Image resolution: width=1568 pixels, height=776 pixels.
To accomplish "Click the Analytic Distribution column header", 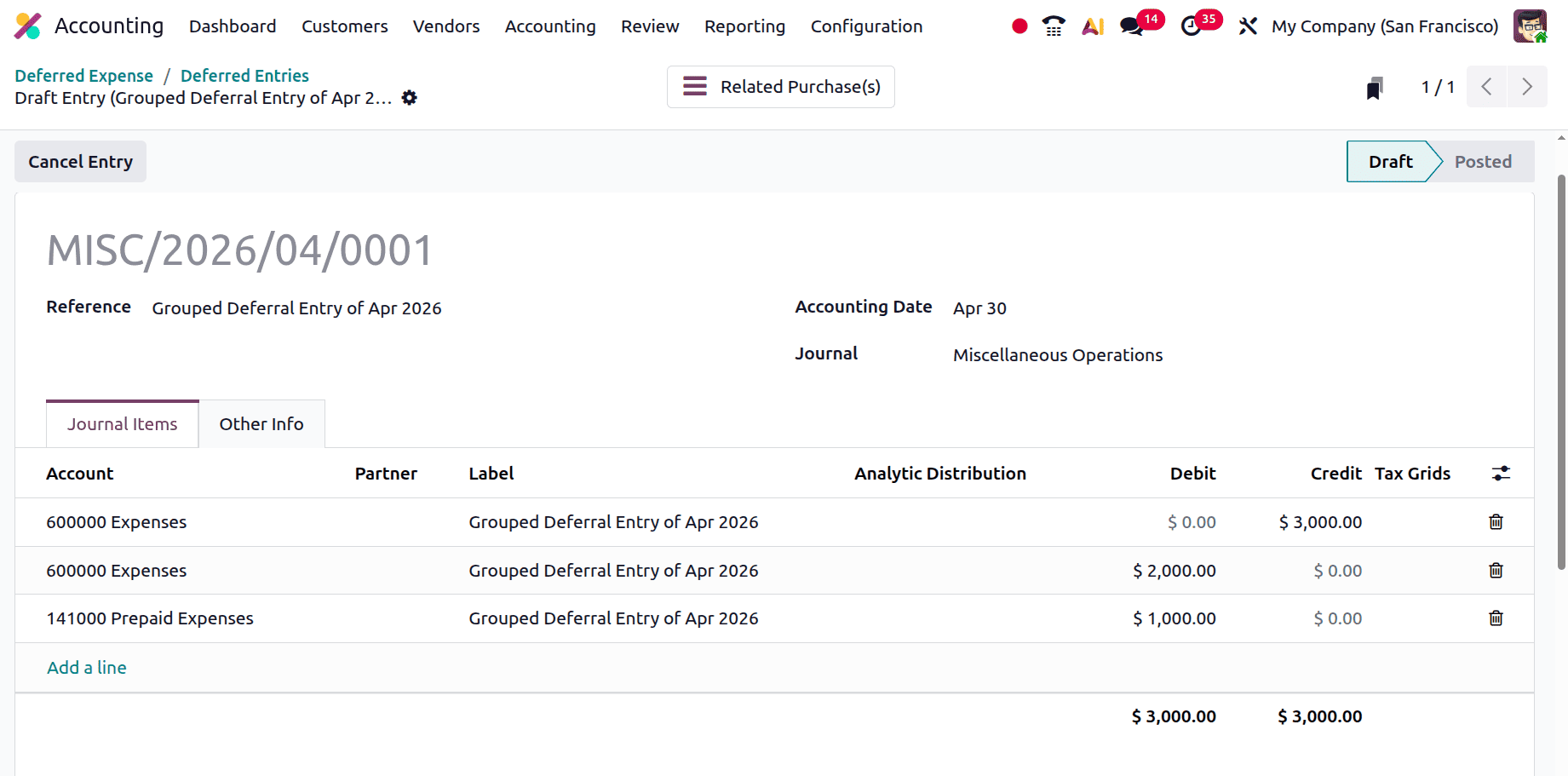I will click(x=940, y=474).
